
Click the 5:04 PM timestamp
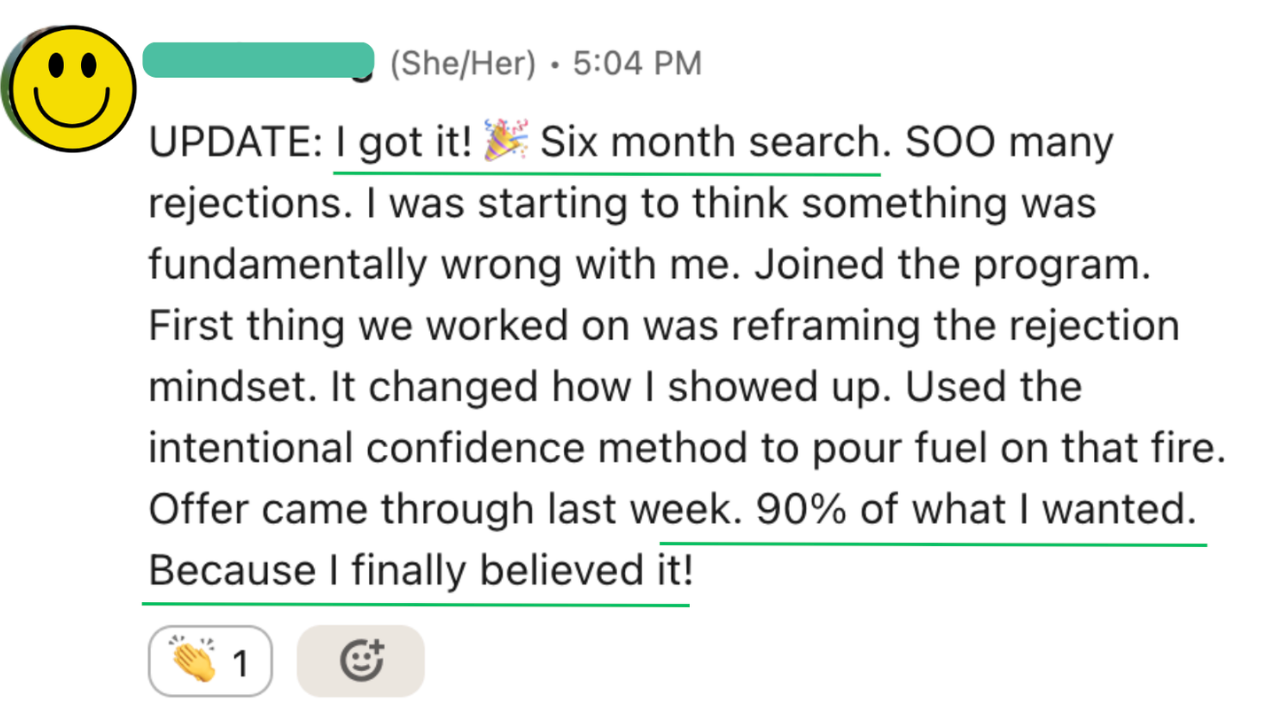(637, 64)
